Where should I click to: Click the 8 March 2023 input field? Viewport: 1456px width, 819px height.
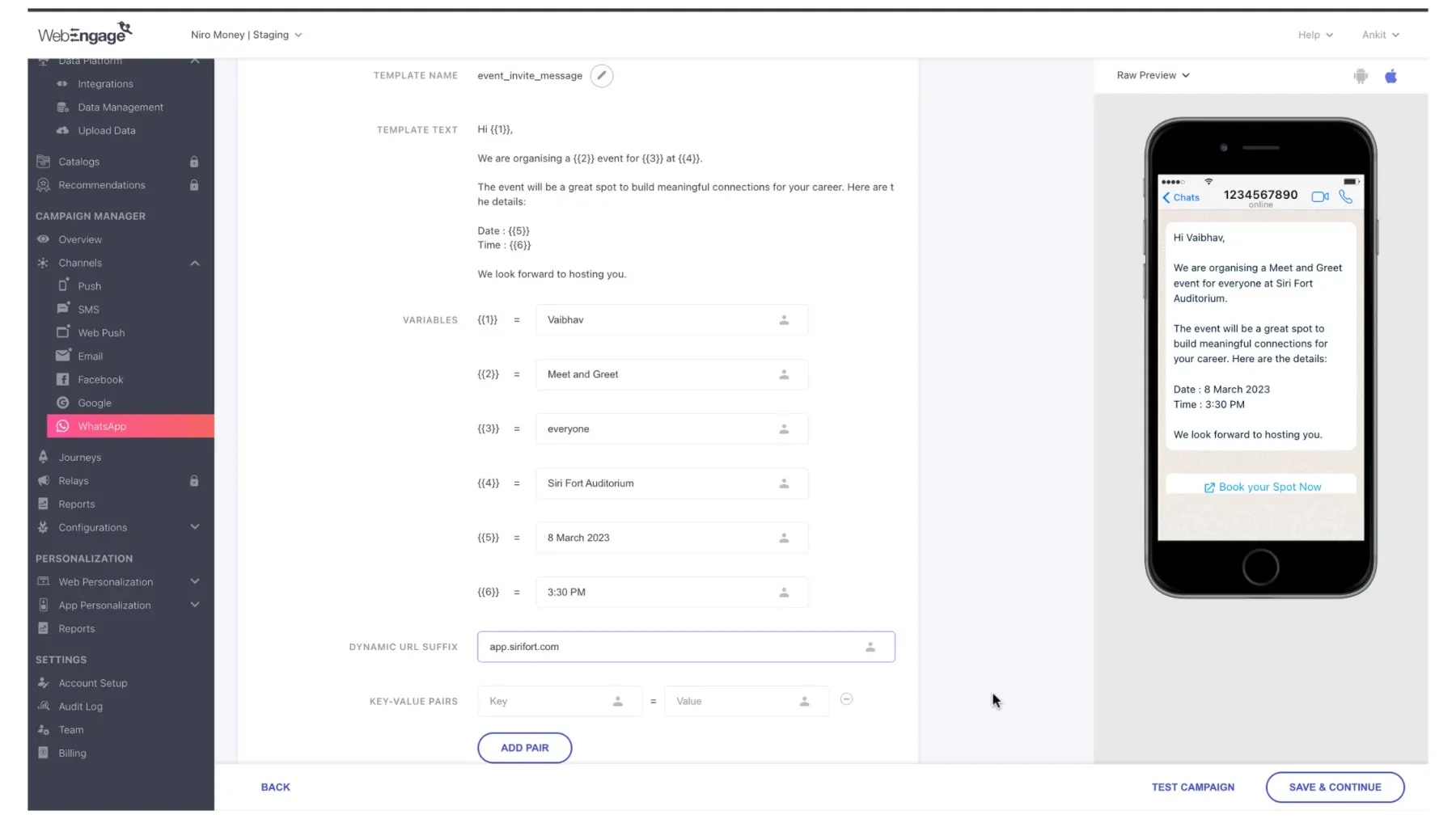click(x=671, y=538)
